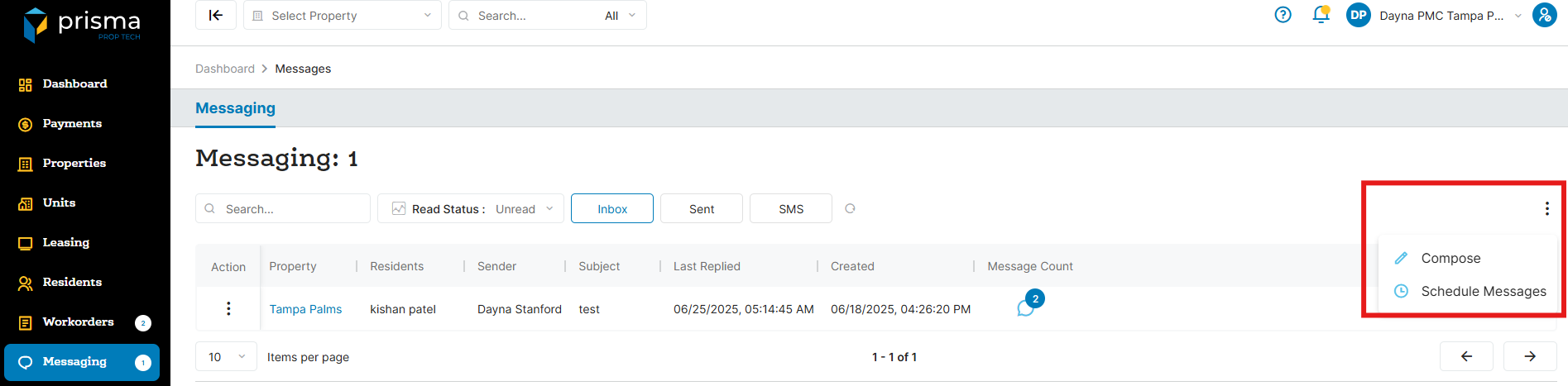The height and width of the screenshot is (386, 1568).
Task: Click the messaging search input field
Action: pos(291,209)
